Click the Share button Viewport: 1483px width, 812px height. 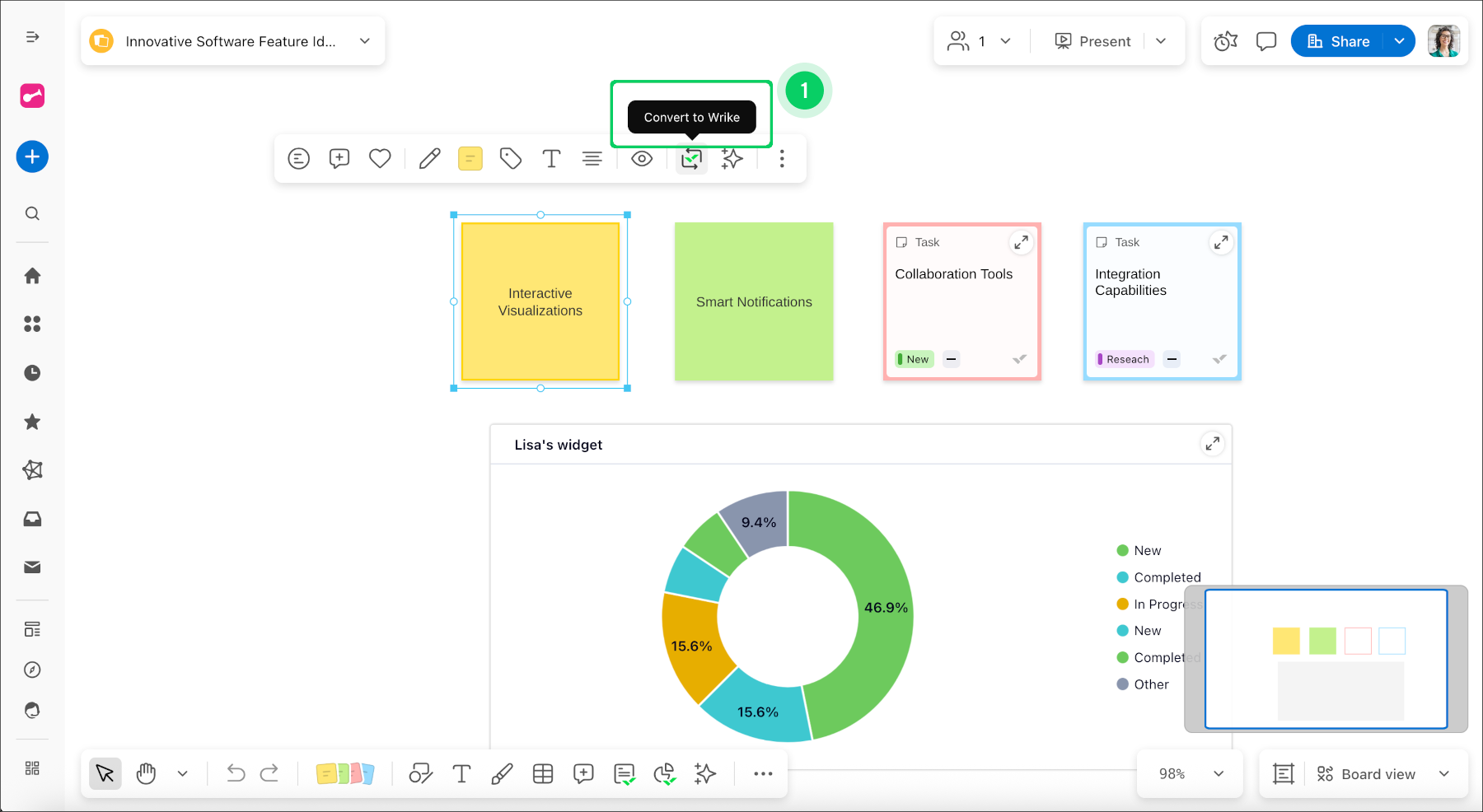pyautogui.click(x=1340, y=41)
